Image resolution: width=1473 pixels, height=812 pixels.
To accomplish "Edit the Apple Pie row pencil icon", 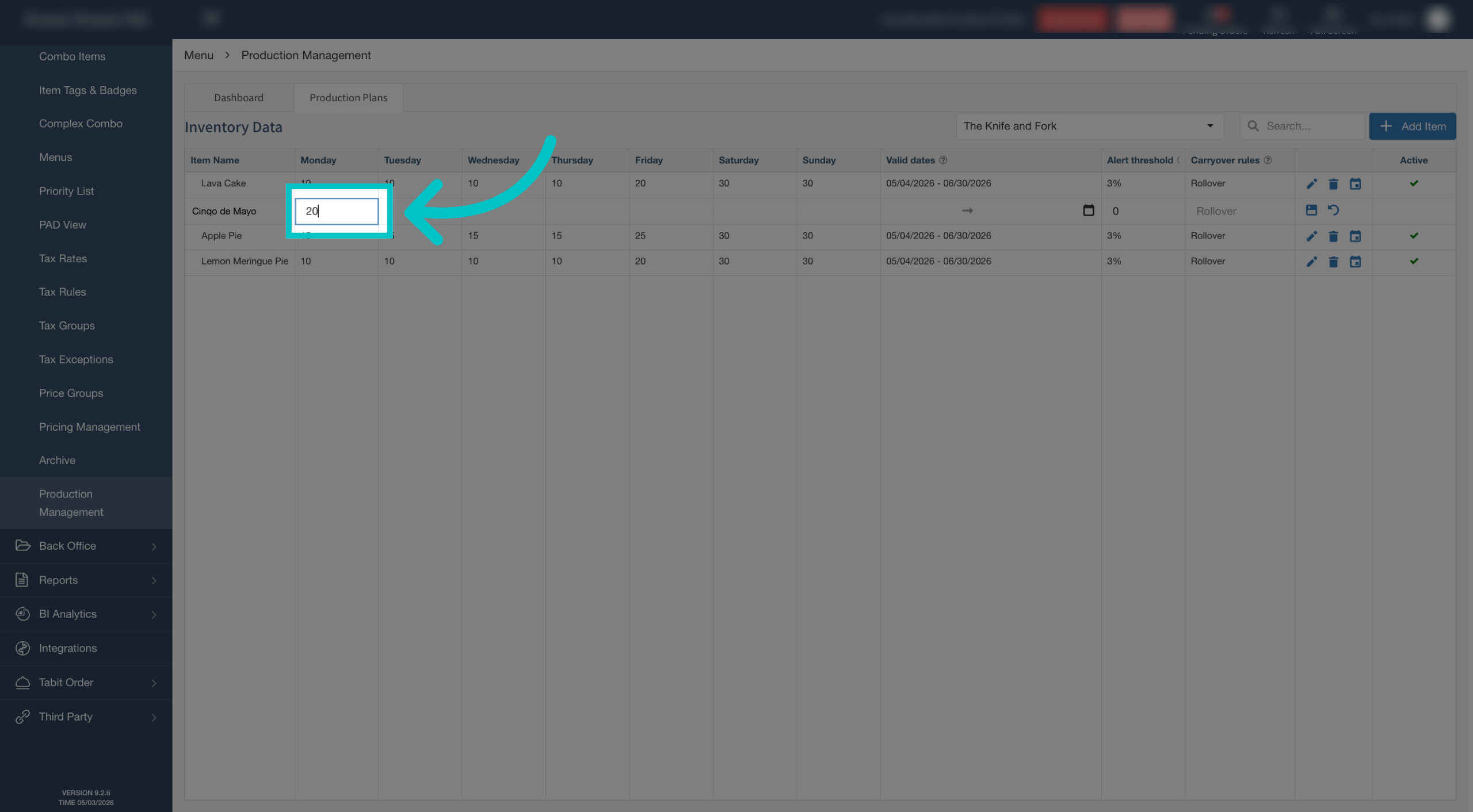I will point(1311,236).
